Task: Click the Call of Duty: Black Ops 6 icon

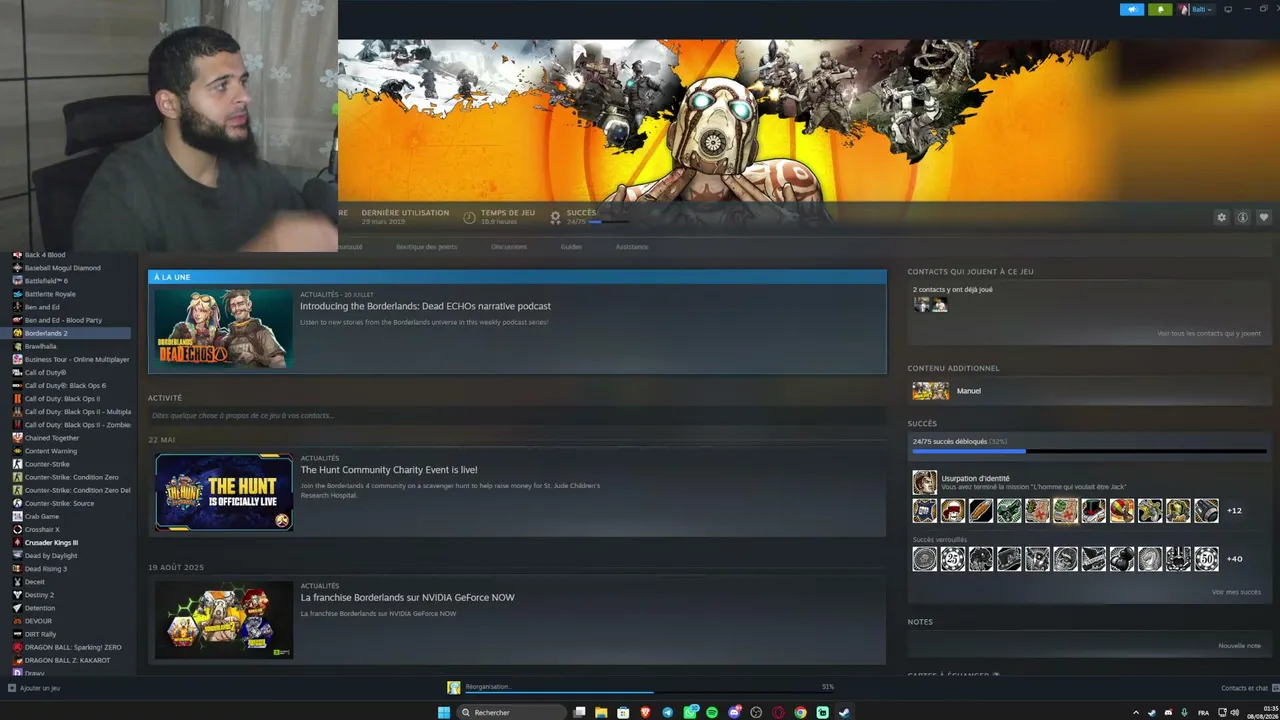Action: pos(17,386)
